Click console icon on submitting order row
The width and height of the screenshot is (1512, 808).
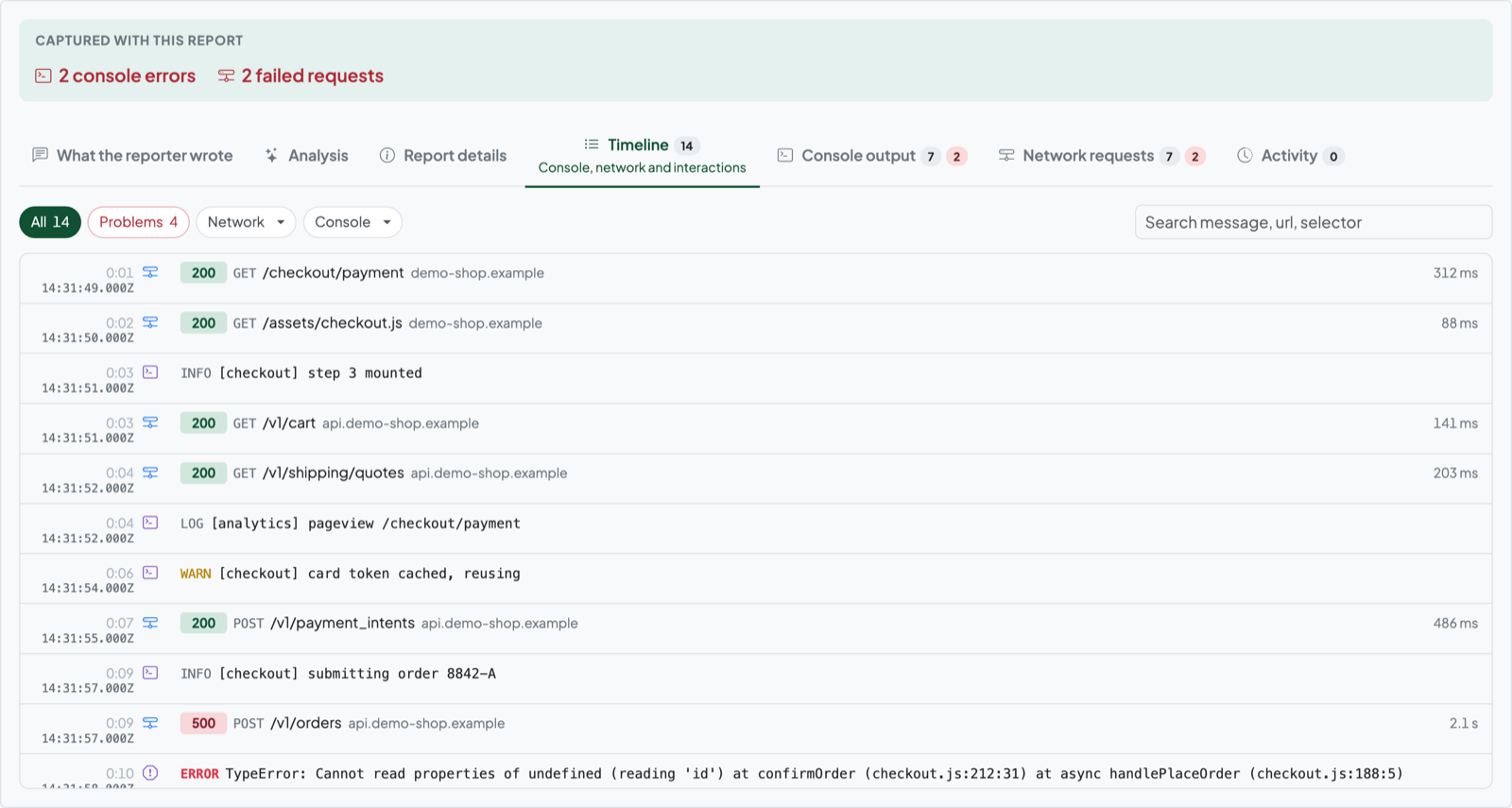point(150,673)
